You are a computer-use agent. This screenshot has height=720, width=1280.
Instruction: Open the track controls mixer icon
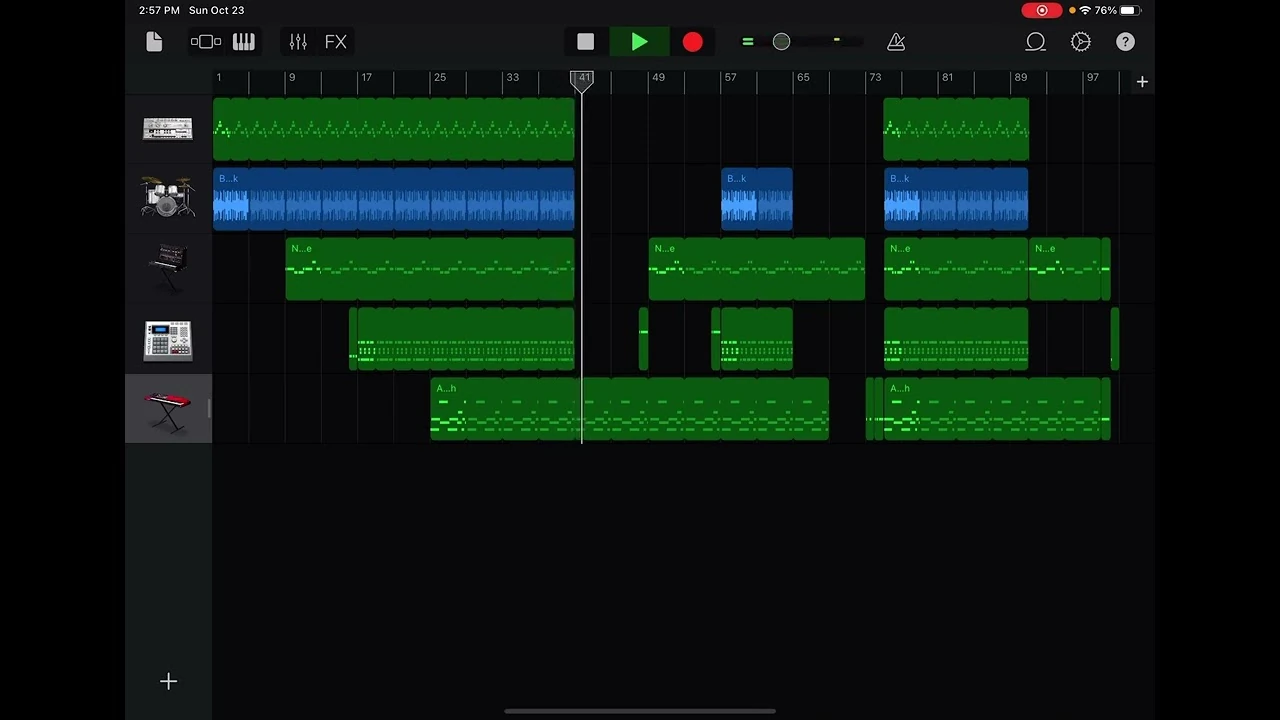pyautogui.click(x=297, y=41)
